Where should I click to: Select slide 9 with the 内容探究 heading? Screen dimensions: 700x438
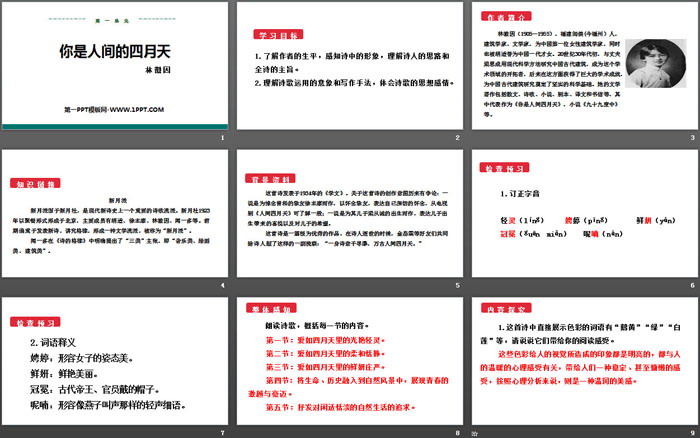tap(585, 361)
